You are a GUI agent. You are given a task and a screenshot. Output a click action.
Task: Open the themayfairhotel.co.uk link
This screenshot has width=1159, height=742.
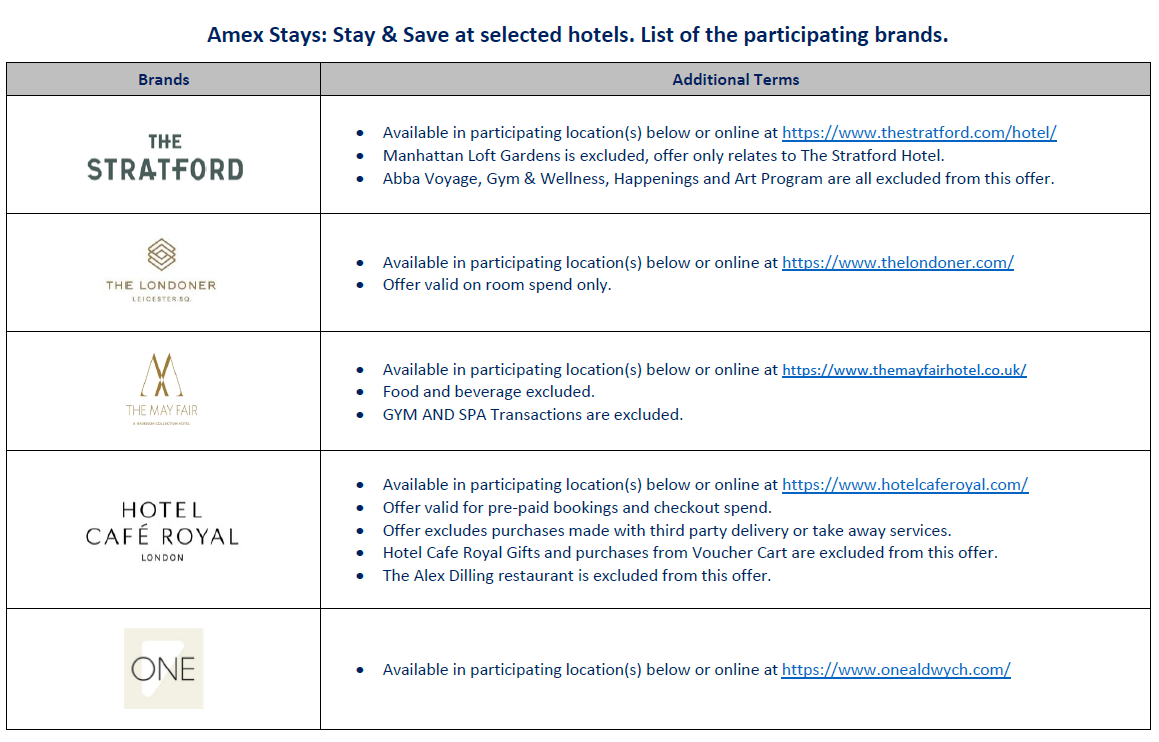pyautogui.click(x=904, y=370)
